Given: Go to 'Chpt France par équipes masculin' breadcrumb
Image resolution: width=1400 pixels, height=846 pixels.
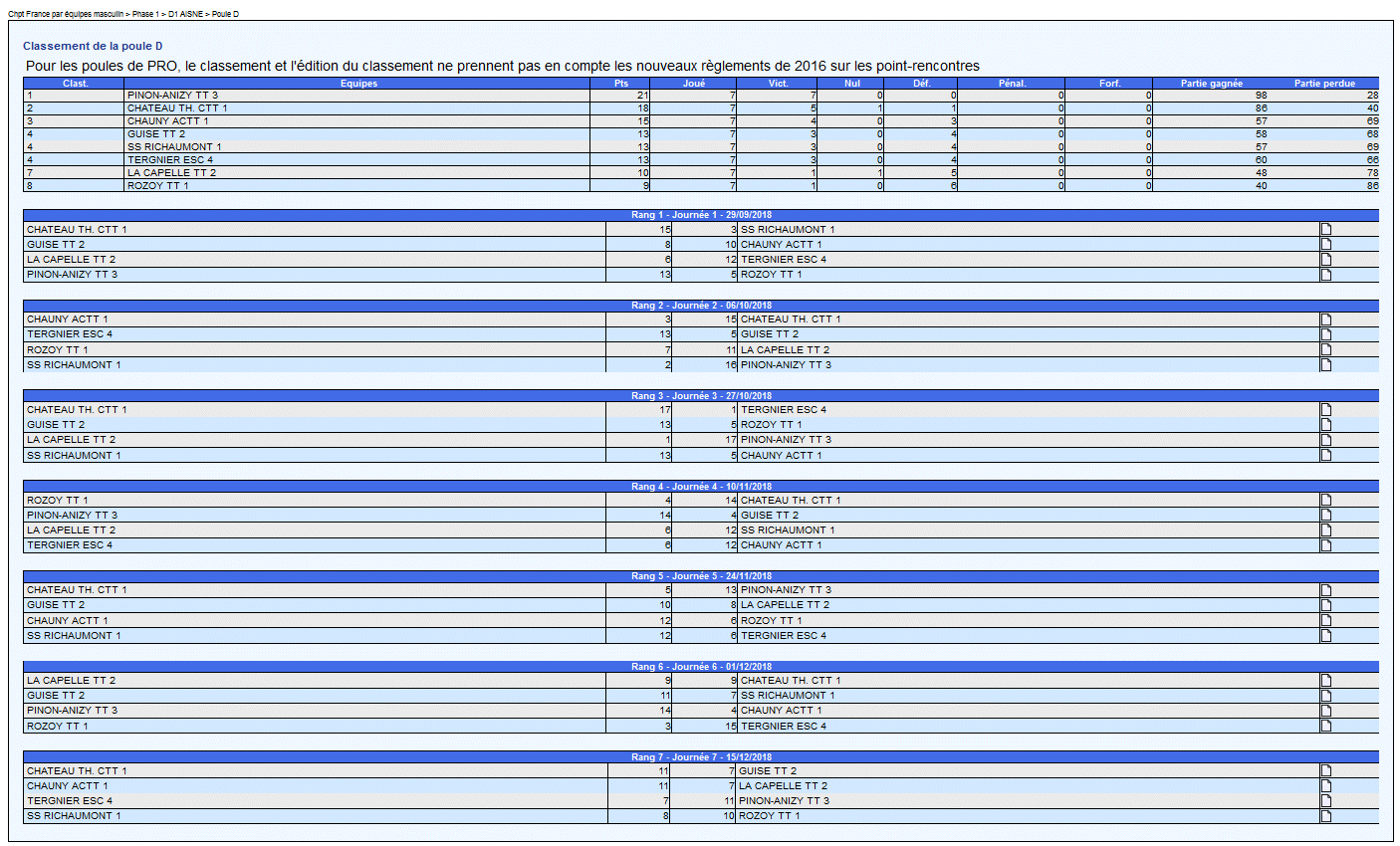Looking at the screenshot, I should (x=66, y=15).
